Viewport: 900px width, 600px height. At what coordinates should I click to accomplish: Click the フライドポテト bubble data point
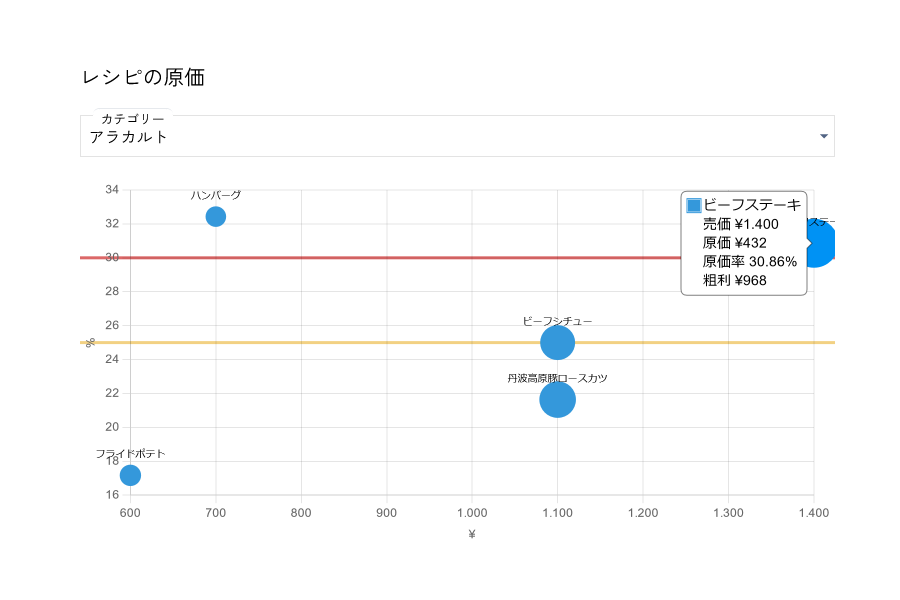point(130,475)
